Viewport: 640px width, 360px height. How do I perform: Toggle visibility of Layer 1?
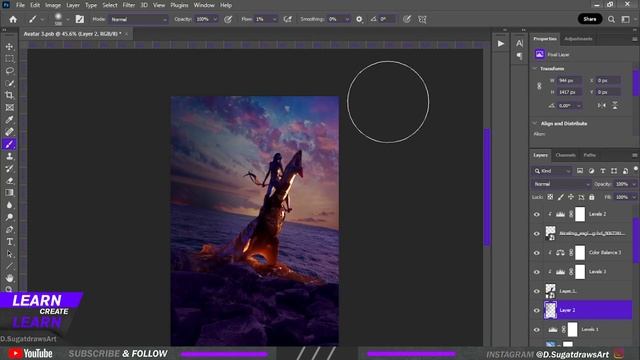(537, 291)
